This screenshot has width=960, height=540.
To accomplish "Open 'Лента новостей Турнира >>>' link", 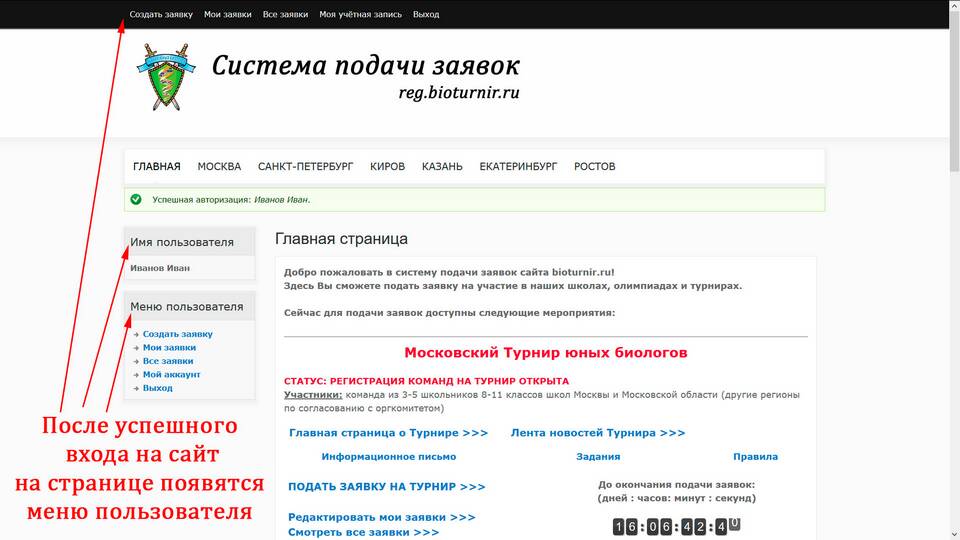I will 598,433.
